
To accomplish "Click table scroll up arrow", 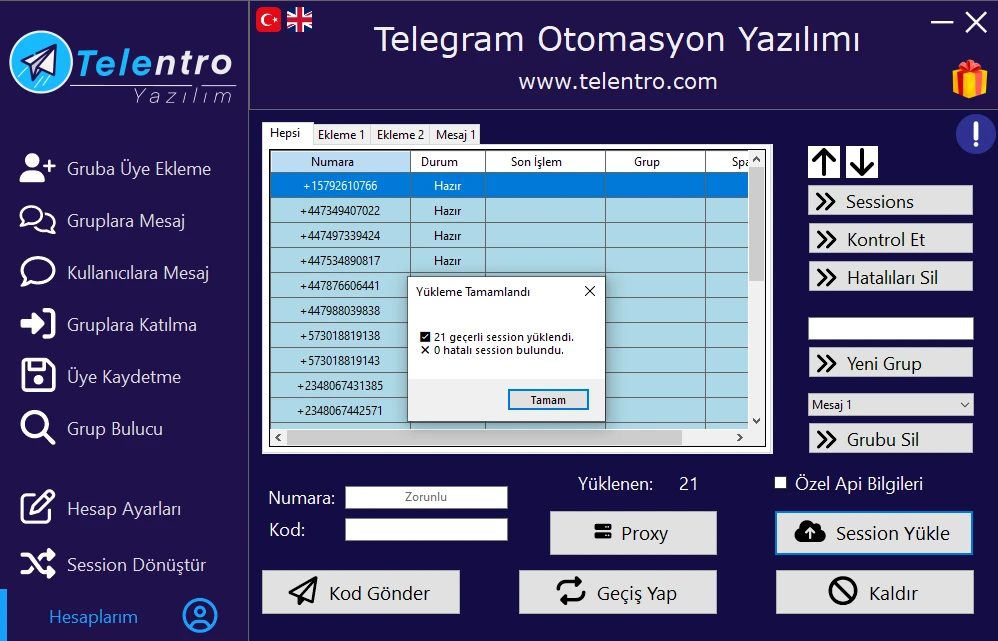I will (x=756, y=159).
